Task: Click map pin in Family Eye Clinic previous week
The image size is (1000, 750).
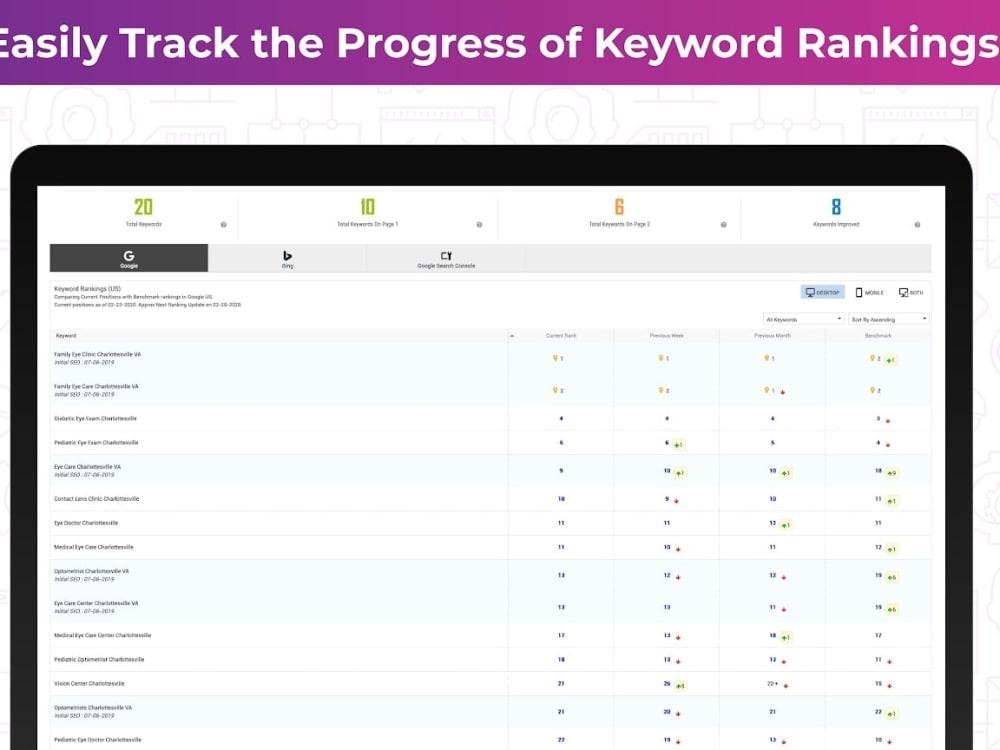Action: (x=661, y=358)
